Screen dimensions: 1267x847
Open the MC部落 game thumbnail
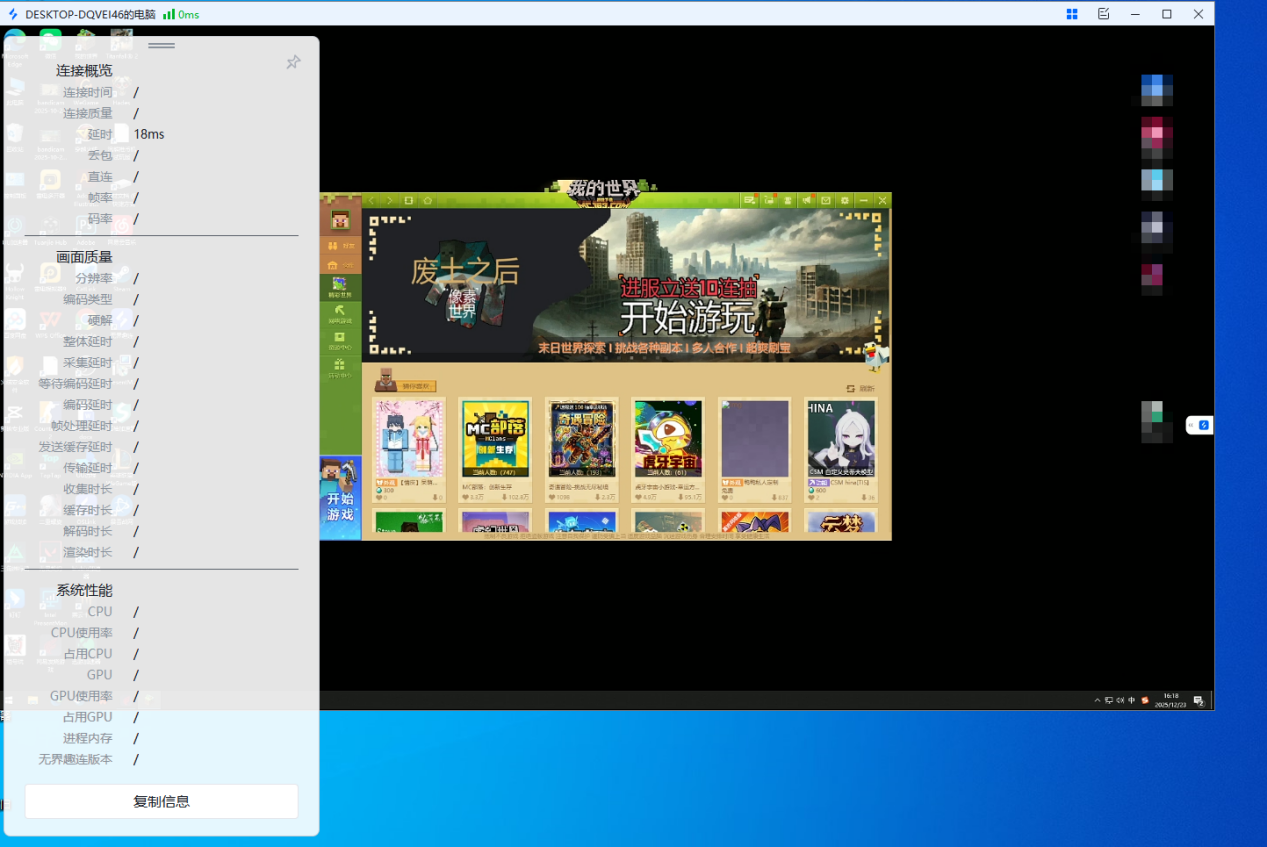tap(495, 441)
